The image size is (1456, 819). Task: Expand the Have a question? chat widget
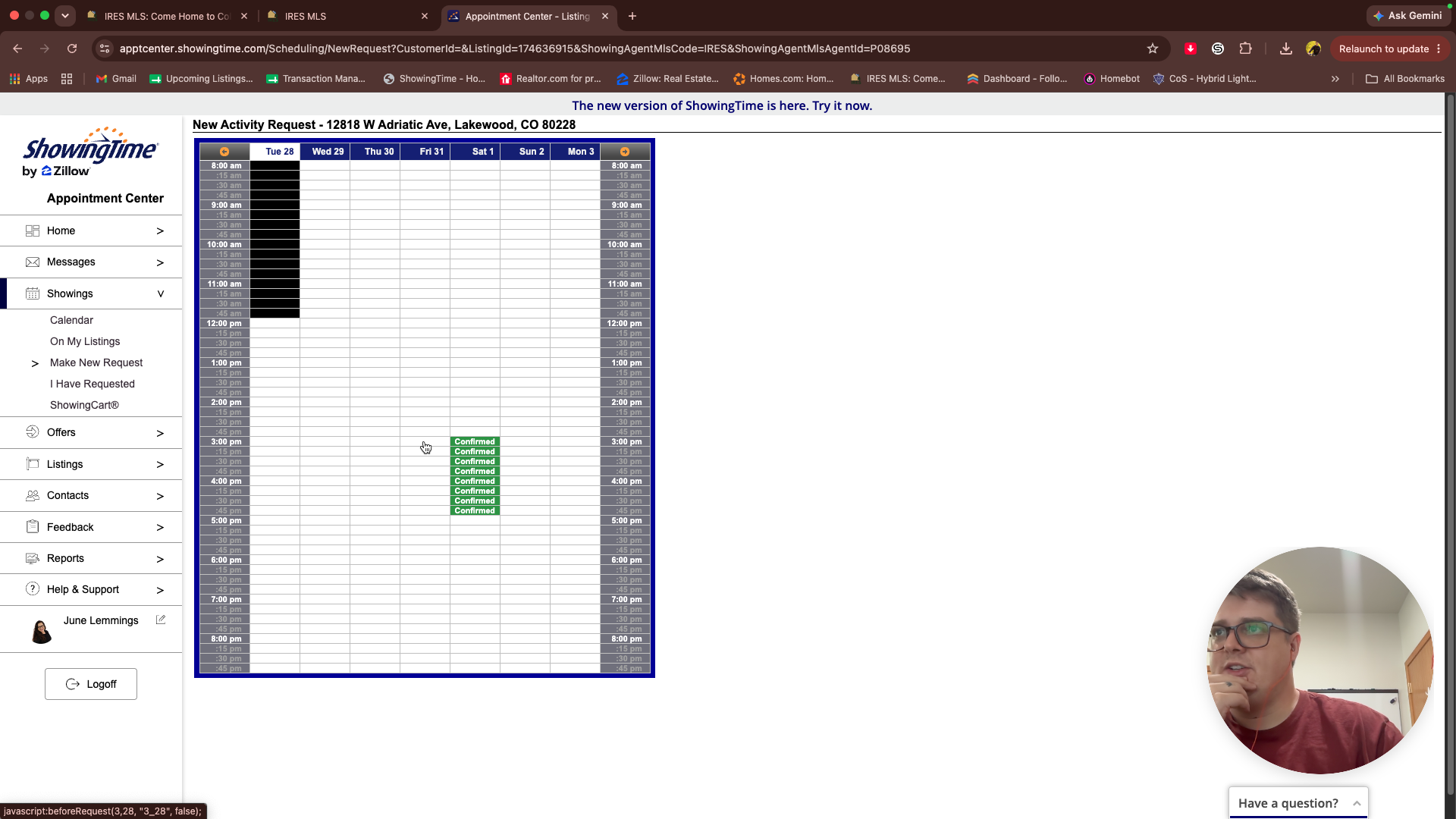pyautogui.click(x=1298, y=803)
